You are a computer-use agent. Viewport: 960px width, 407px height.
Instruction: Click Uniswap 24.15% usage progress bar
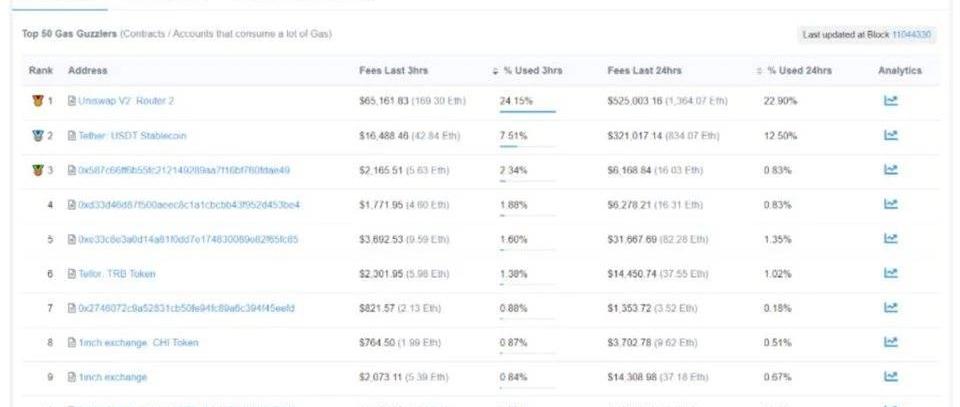pos(527,112)
